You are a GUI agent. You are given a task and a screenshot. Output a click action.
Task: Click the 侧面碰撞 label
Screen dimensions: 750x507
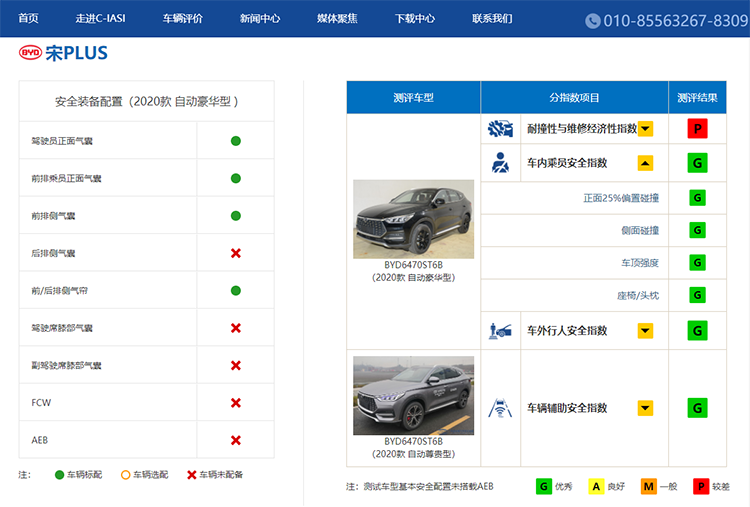click(640, 231)
